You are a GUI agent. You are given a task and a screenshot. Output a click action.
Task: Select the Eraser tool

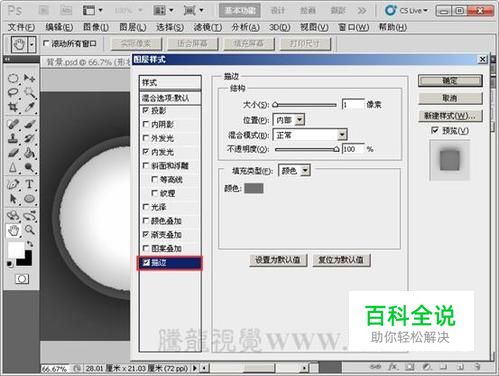(x=13, y=153)
